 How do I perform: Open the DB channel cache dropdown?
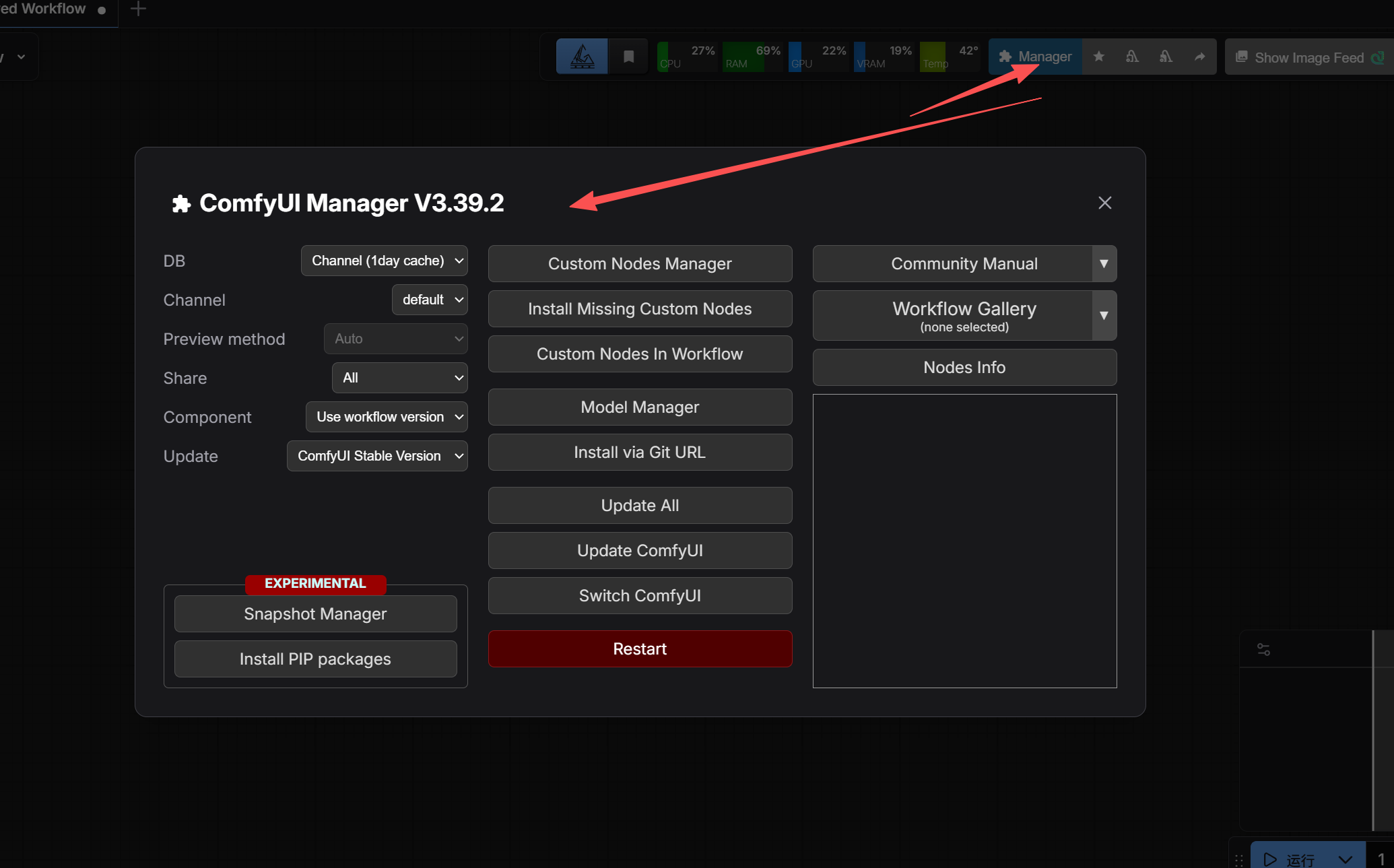(384, 261)
